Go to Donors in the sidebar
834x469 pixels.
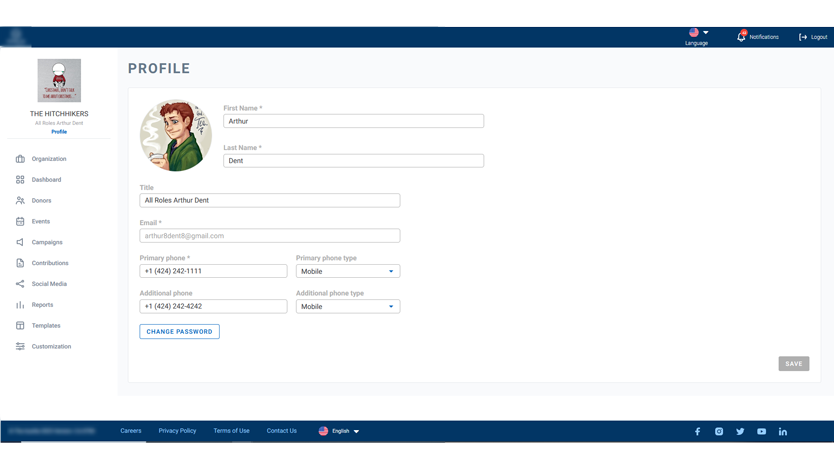[41, 201]
